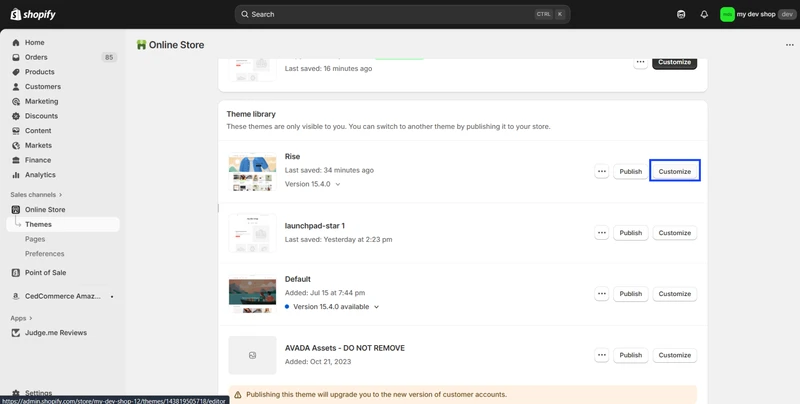
Task: Open the notifications bell
Action: coord(704,14)
